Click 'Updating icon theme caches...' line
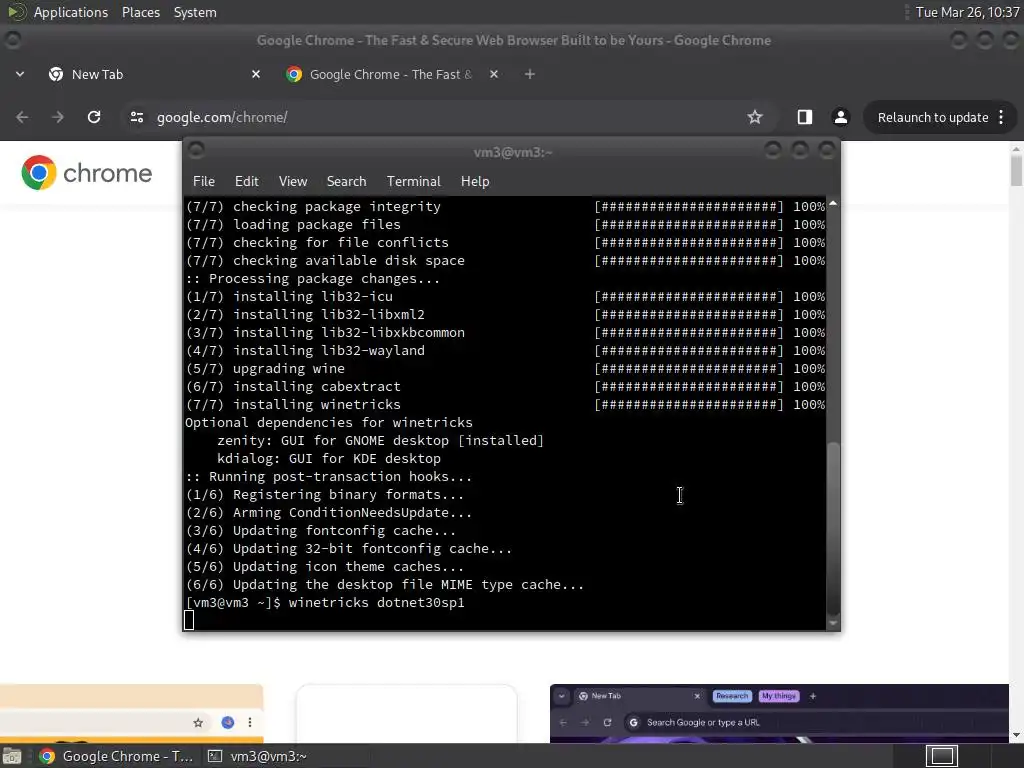 pos(348,566)
